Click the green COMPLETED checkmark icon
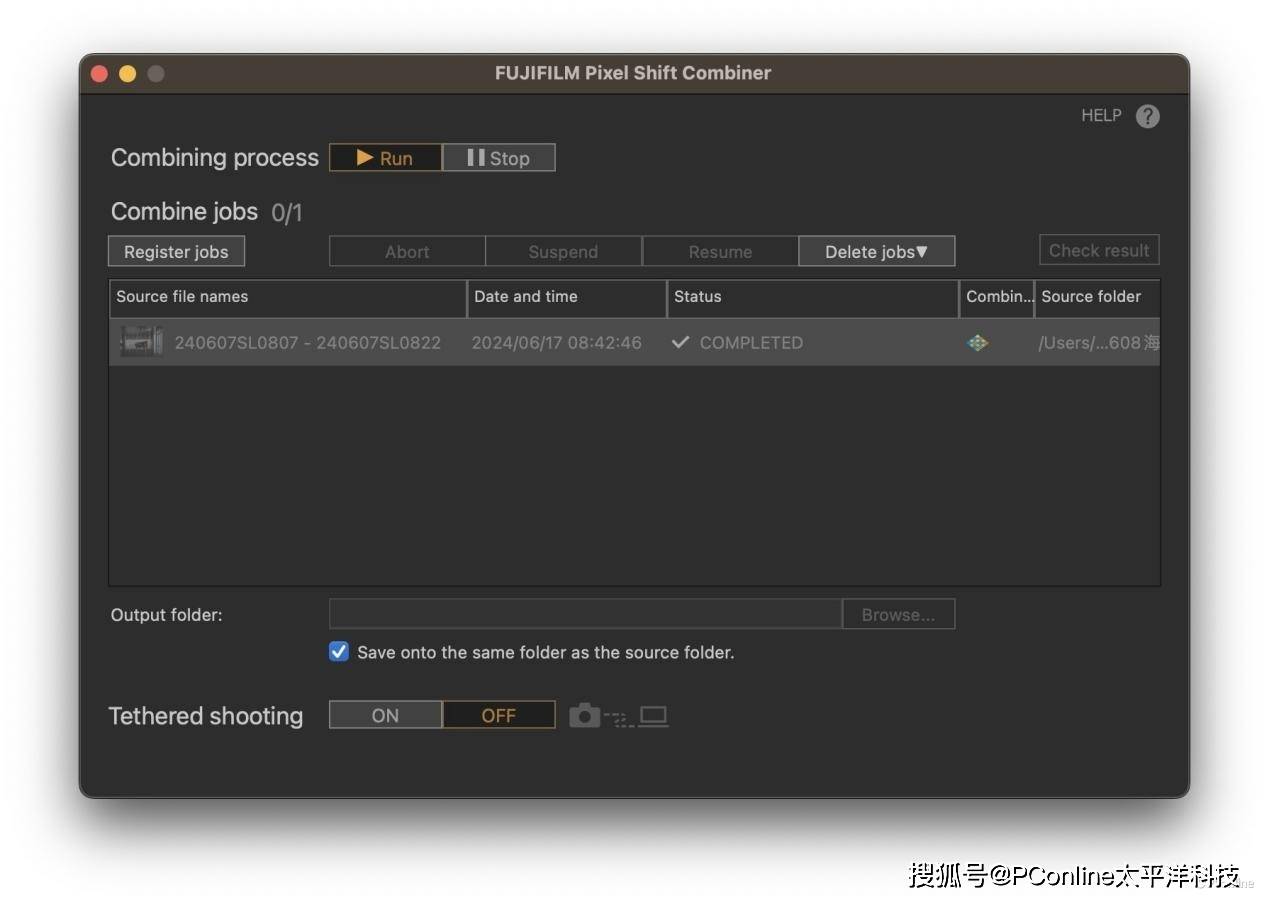 (681, 343)
